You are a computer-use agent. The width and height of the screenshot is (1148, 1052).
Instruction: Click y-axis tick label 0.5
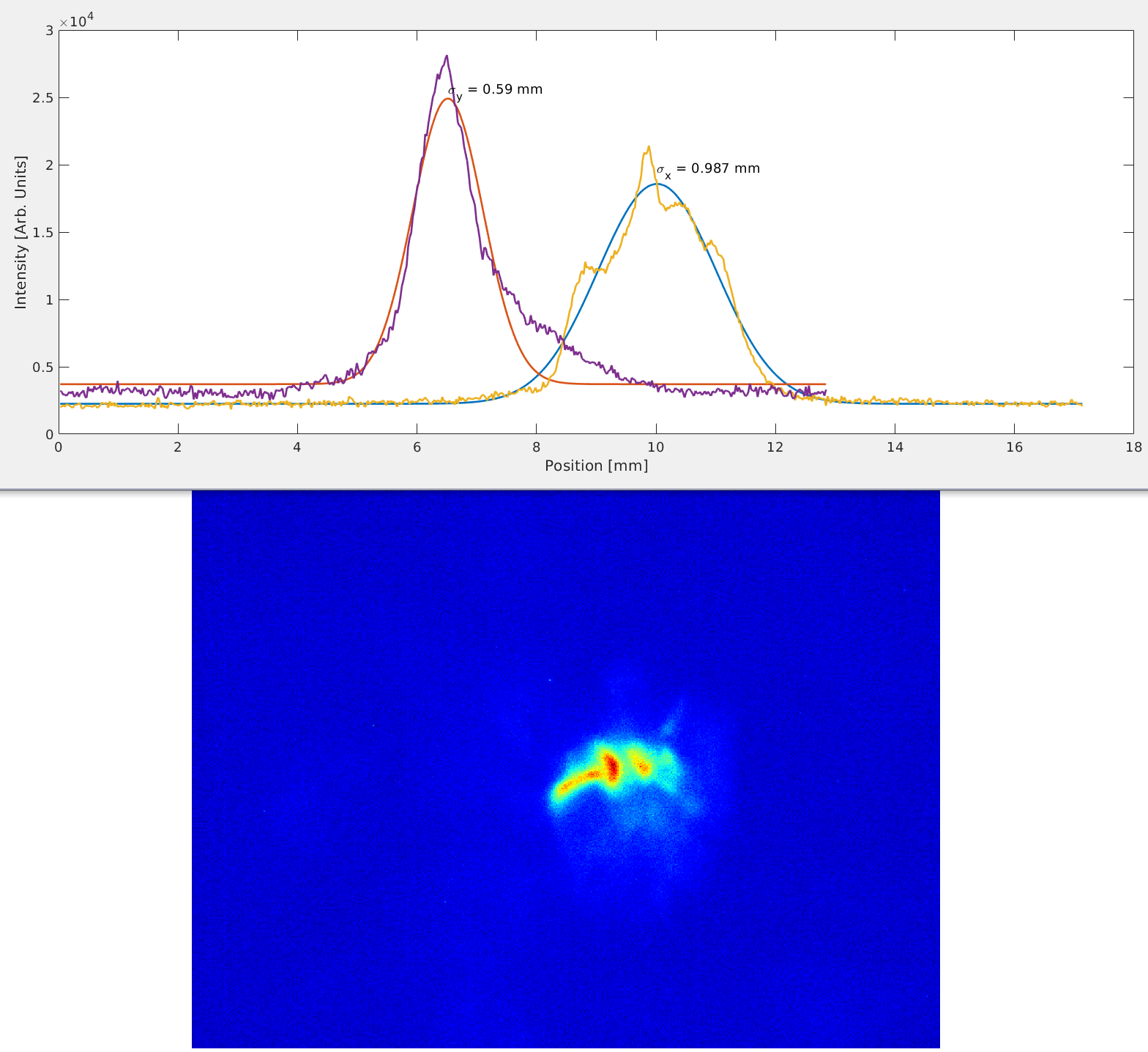click(x=42, y=368)
